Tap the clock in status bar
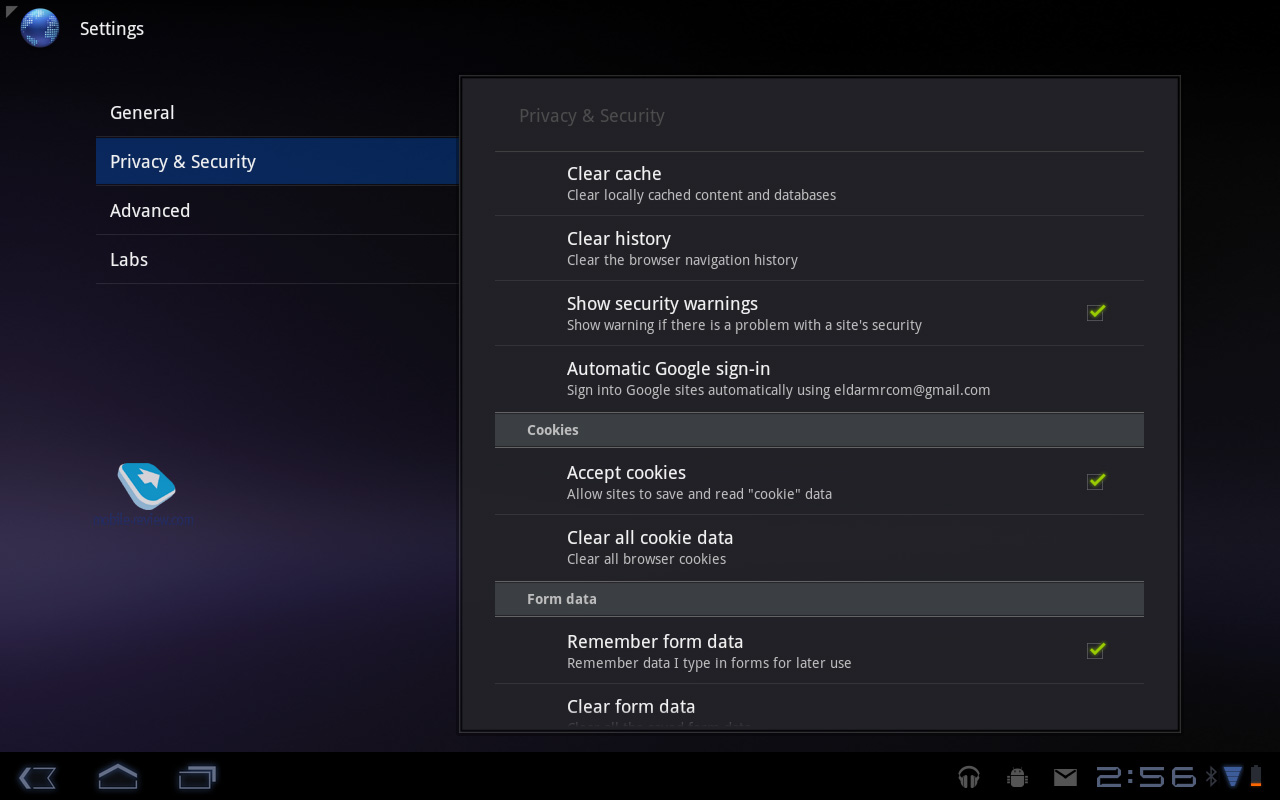Viewport: 1280px width, 800px height. pyautogui.click(x=1146, y=777)
